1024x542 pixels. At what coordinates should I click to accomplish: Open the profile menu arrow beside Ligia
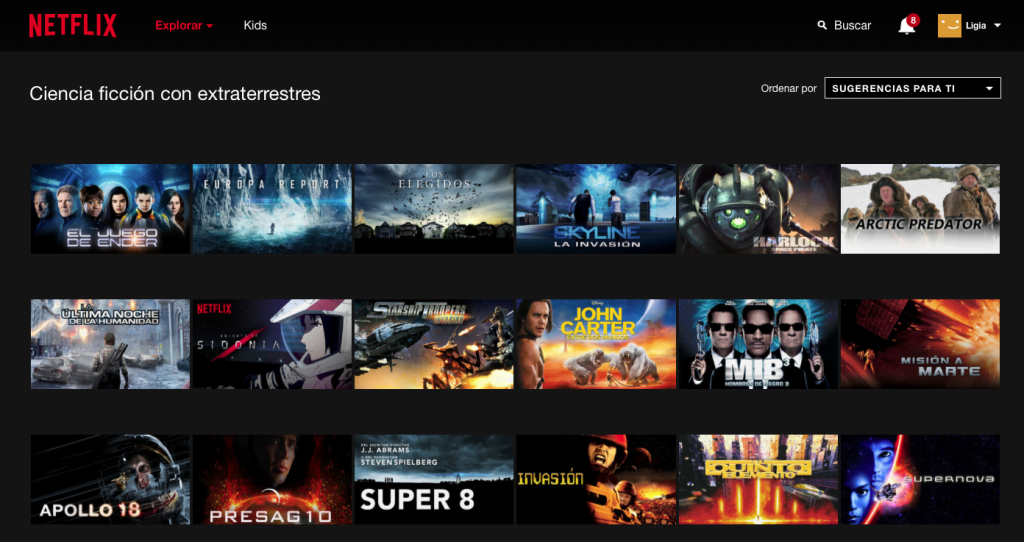pyautogui.click(x=997, y=25)
